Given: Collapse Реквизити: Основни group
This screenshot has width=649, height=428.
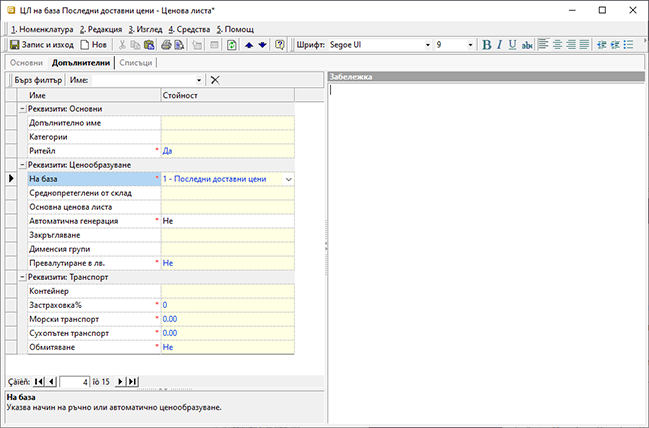Looking at the screenshot, I should [x=22, y=109].
